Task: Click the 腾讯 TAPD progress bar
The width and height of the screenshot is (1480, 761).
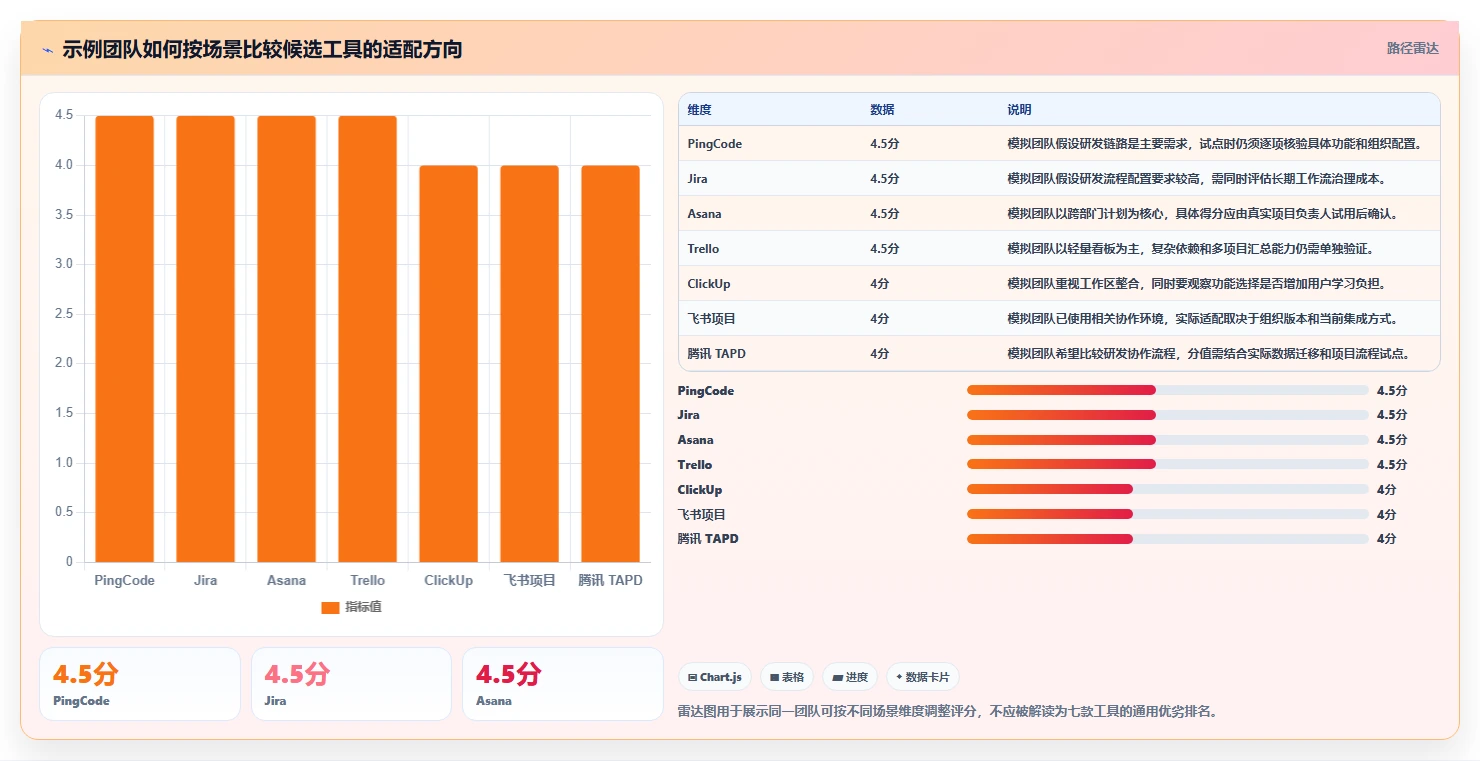Action: pyautogui.click(x=1167, y=538)
